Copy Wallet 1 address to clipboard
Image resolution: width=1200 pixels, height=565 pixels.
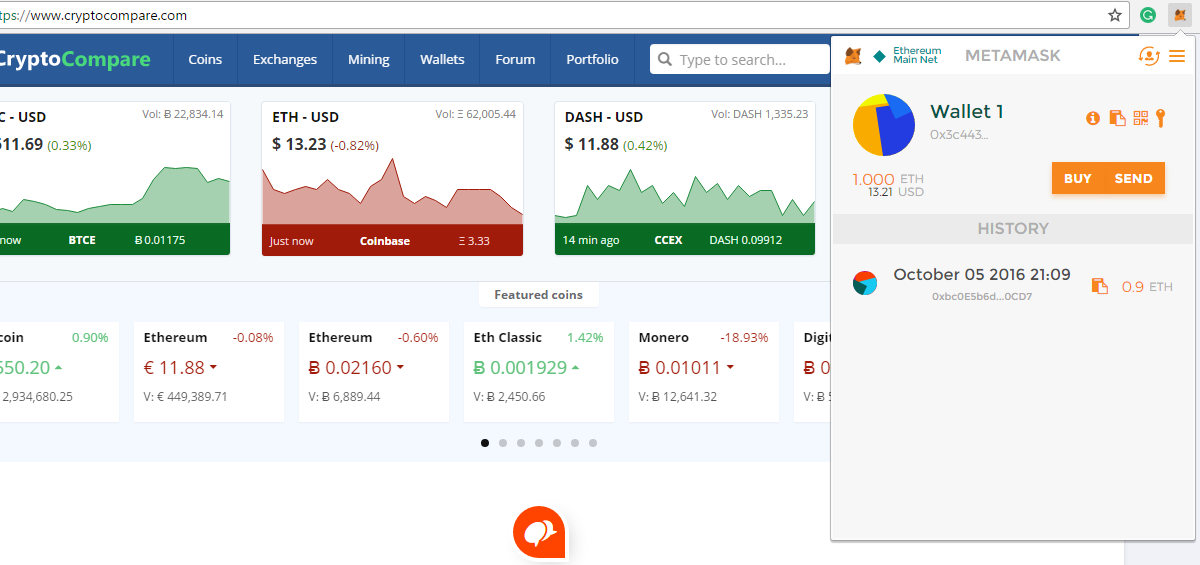click(1117, 118)
